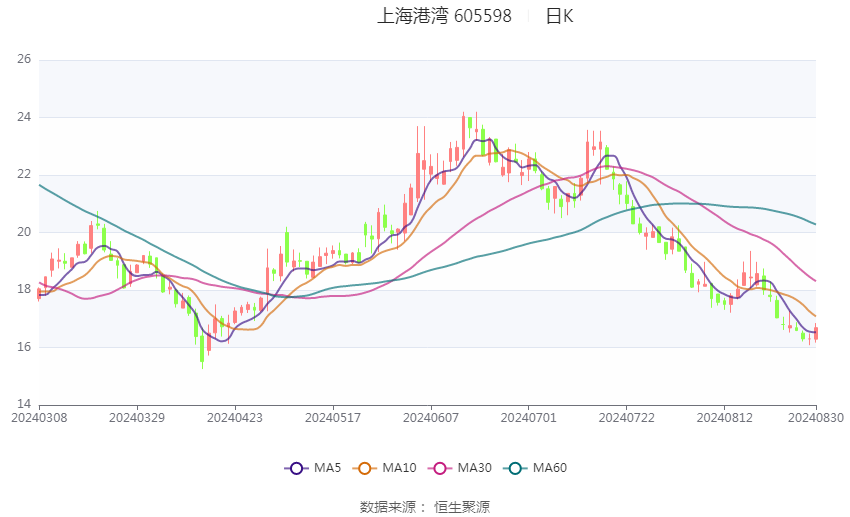Click the x-axis date label 20240607

[x=431, y=418]
